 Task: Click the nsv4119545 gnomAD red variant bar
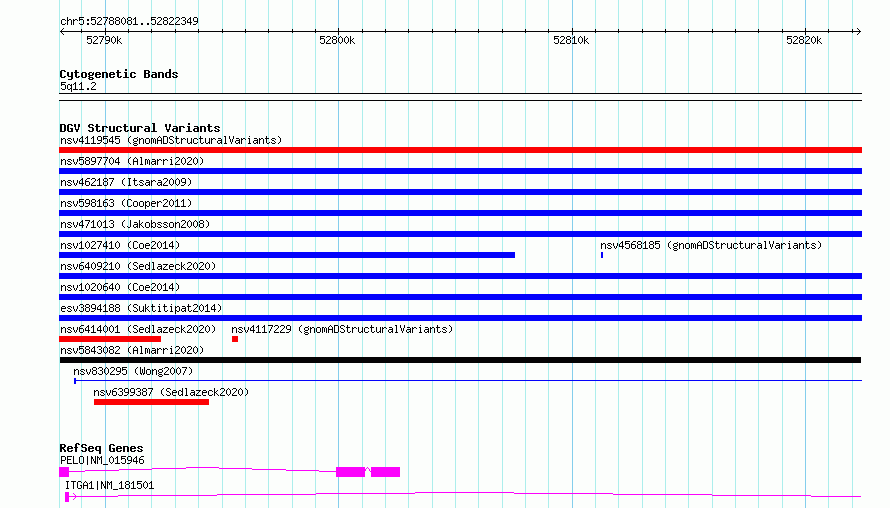[x=460, y=150]
